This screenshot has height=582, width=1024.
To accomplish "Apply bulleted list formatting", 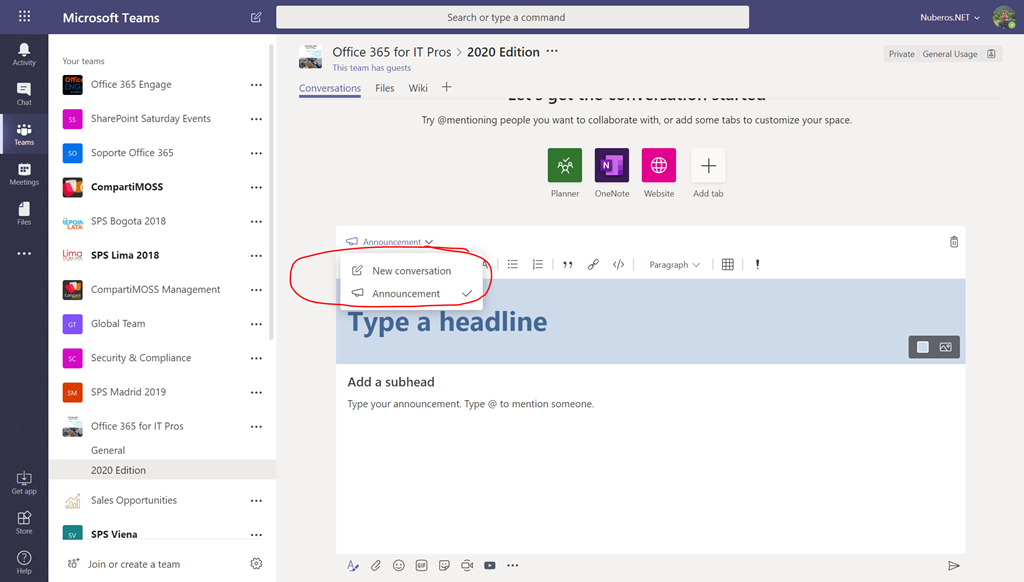I will (x=513, y=264).
